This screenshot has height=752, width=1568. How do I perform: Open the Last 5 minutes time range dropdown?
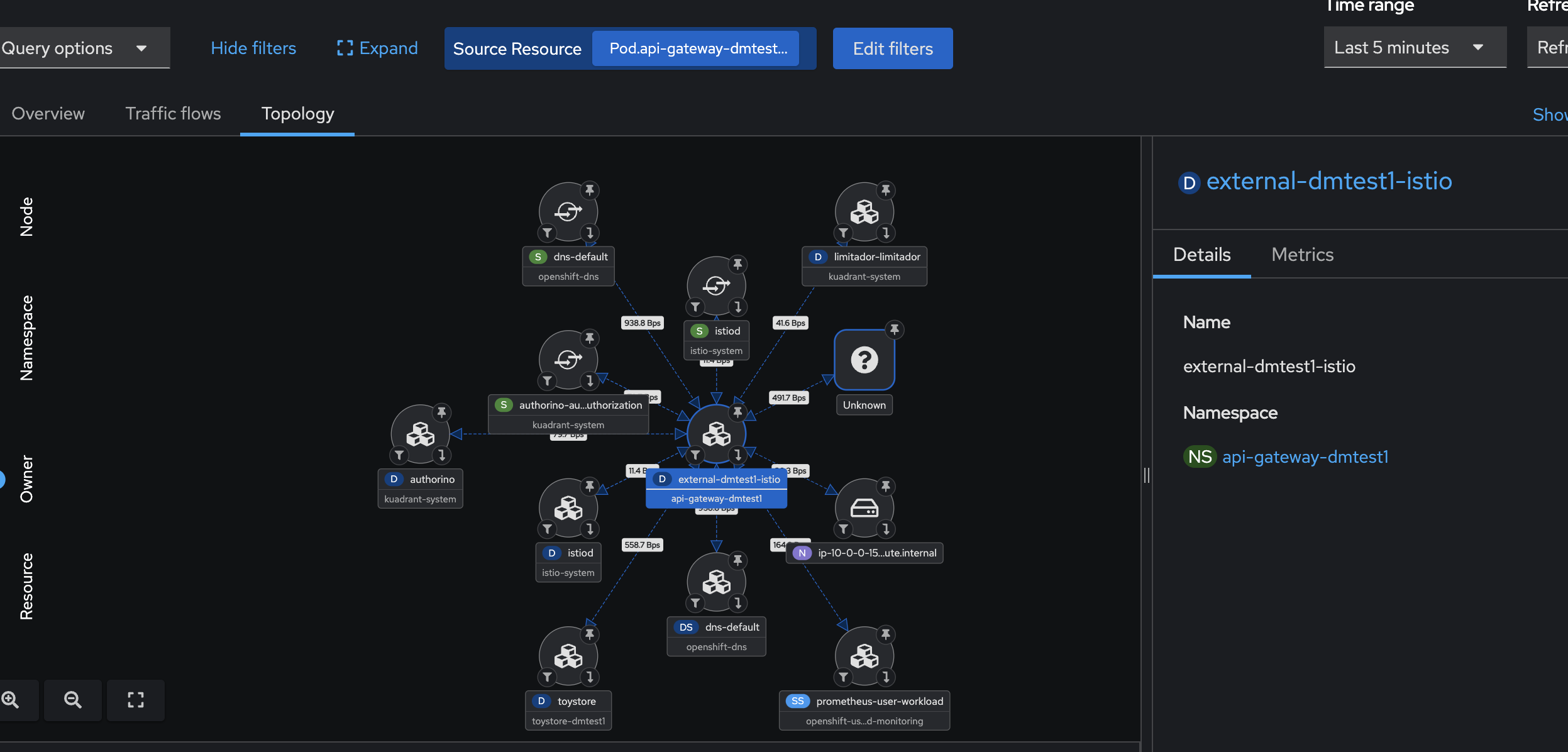(1415, 48)
